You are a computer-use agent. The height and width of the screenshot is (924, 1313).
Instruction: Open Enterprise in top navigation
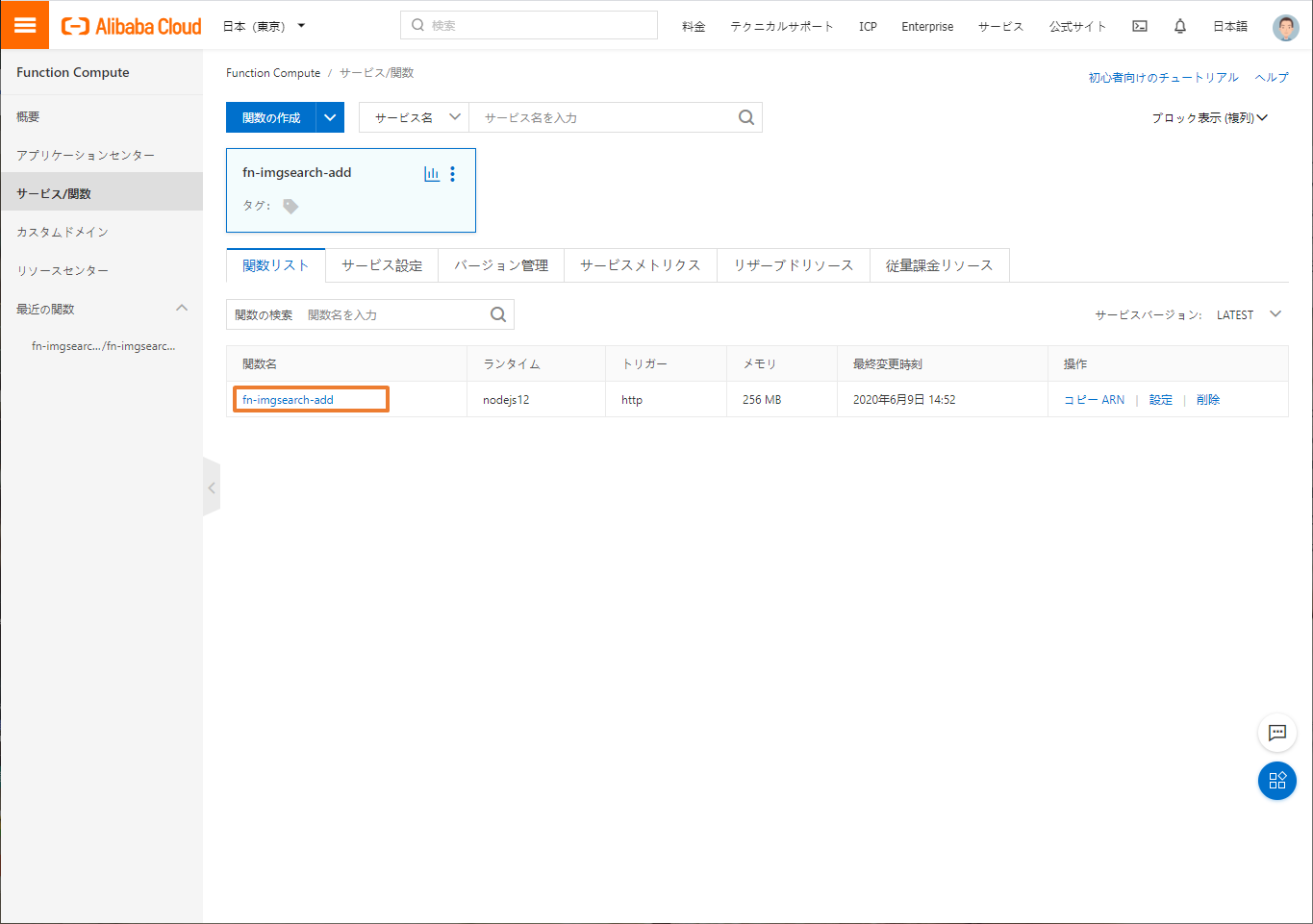point(927,26)
